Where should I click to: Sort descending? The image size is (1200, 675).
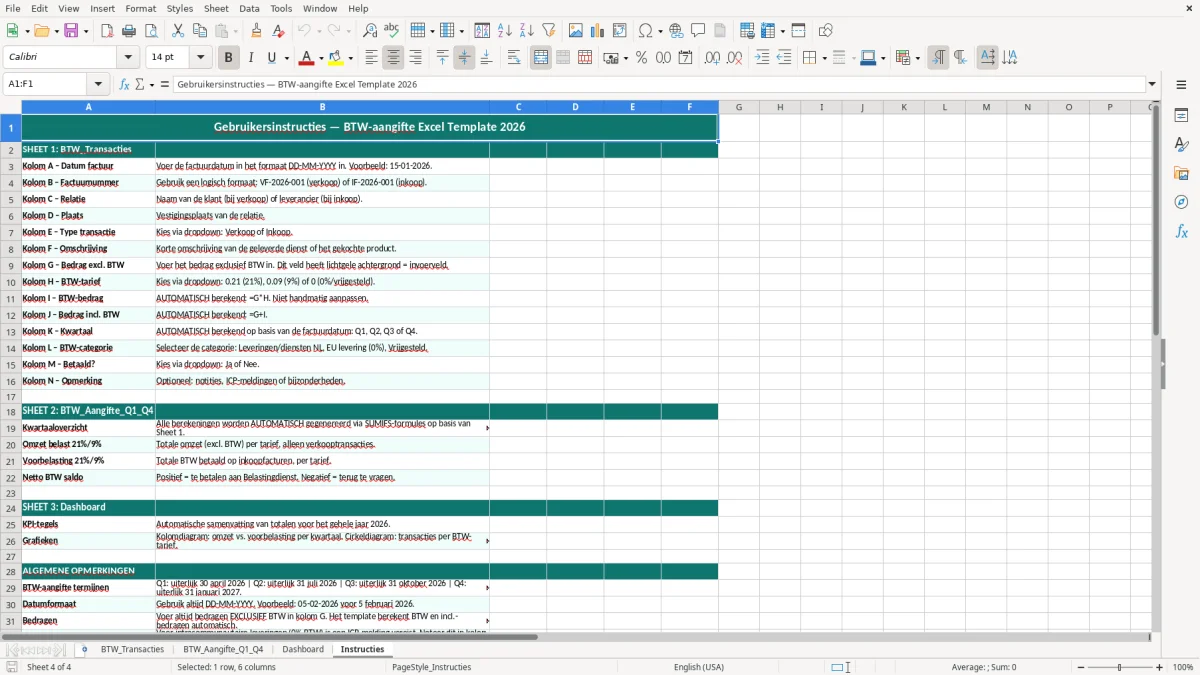(x=527, y=31)
